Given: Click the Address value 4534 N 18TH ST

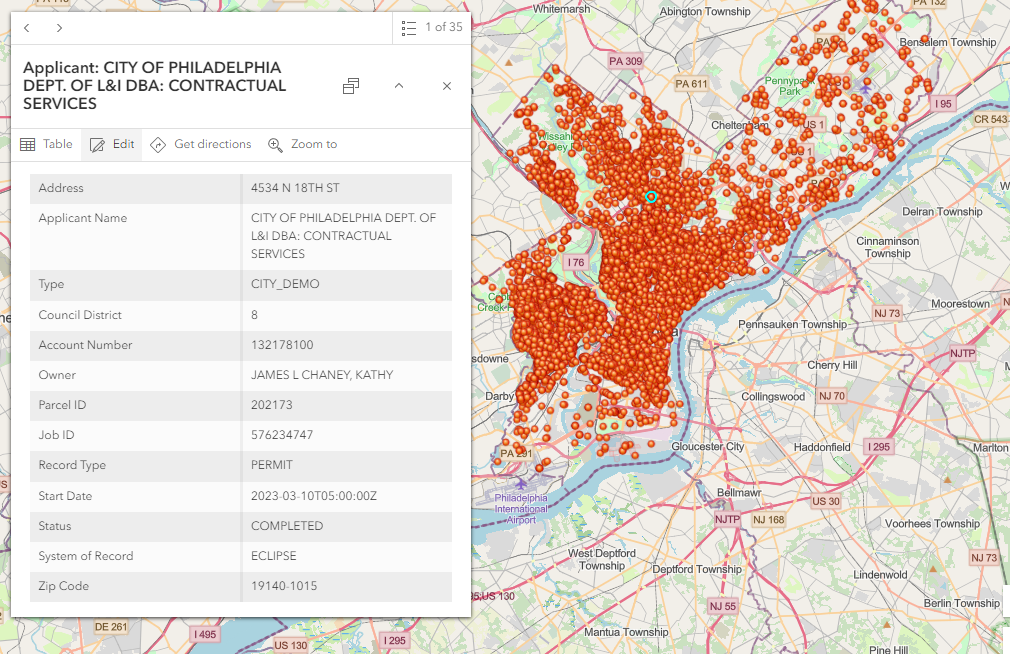Looking at the screenshot, I should (295, 188).
